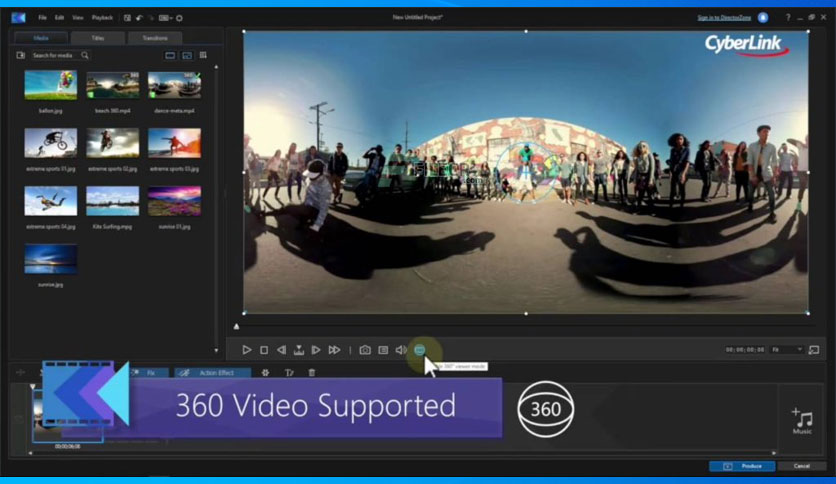The image size is (836, 484).
Task: Click the trash delete clip icon
Action: (312, 373)
